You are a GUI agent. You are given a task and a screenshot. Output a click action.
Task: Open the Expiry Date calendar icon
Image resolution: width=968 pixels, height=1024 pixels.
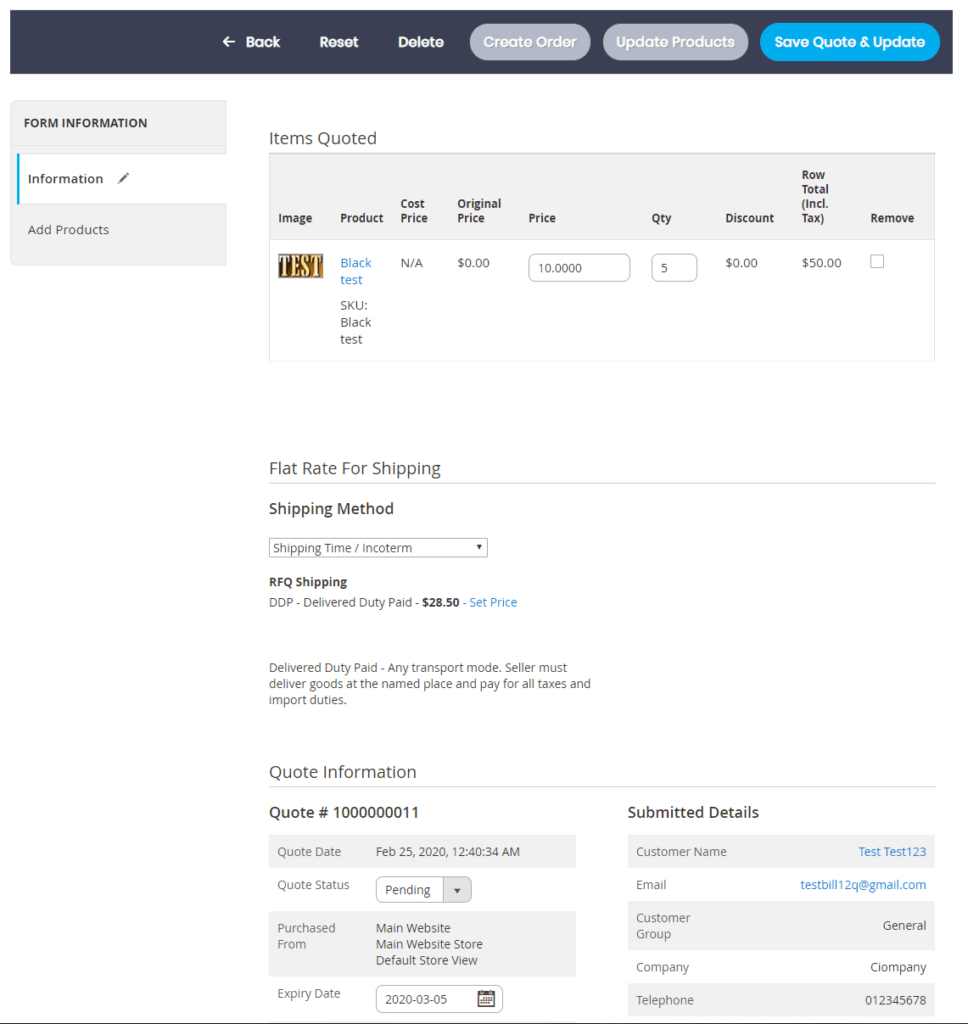(x=486, y=999)
